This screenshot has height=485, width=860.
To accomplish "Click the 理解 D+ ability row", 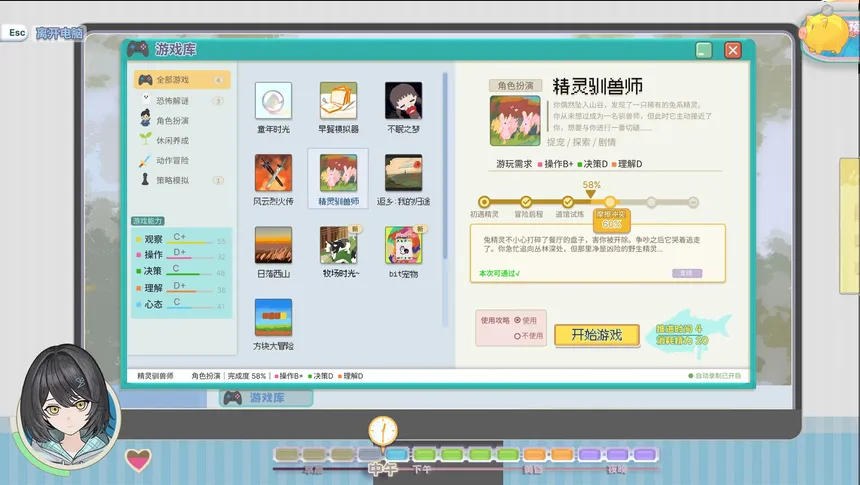I will click(181, 287).
